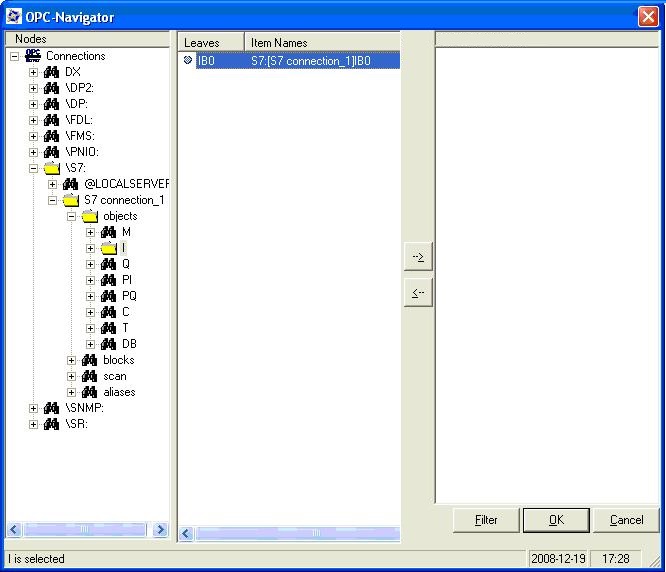
Task: Click the binoculars icon next to scan
Action: click(x=89, y=376)
